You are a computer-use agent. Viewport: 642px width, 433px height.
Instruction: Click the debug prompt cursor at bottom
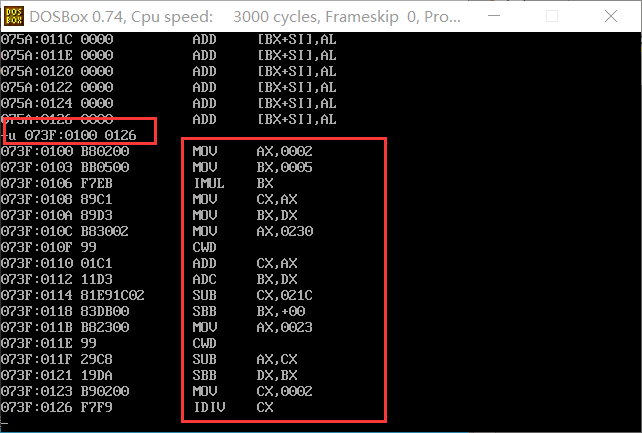click(x=4, y=423)
